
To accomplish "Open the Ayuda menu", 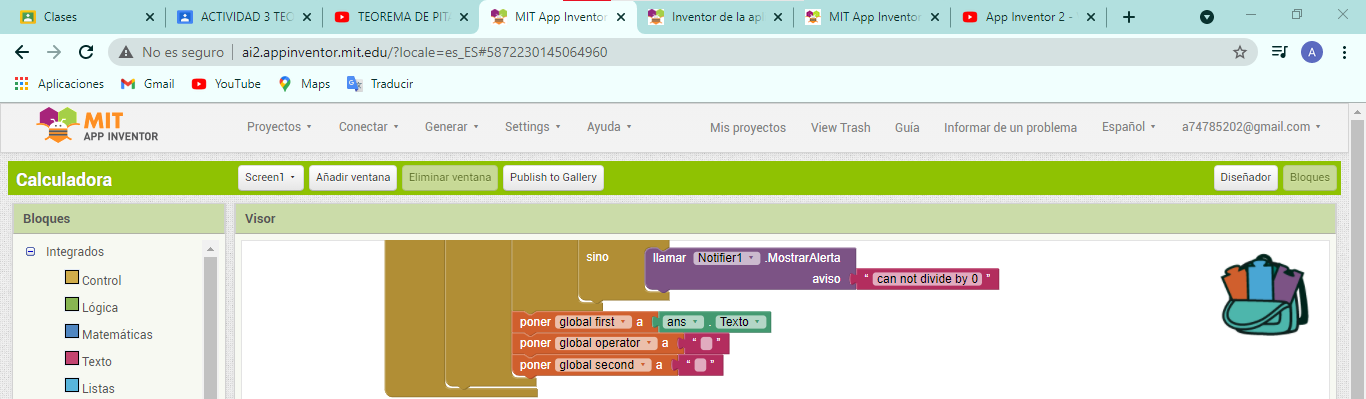I will (609, 127).
